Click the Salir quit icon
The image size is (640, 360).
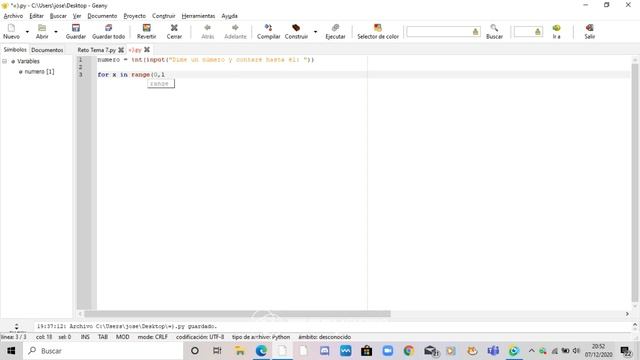[x=589, y=28]
